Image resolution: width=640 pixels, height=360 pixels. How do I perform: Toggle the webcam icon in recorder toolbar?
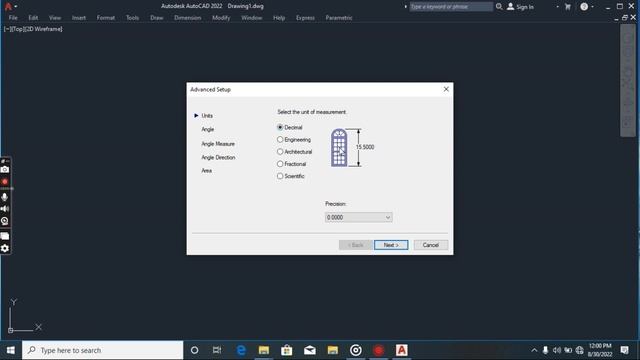tap(5, 221)
